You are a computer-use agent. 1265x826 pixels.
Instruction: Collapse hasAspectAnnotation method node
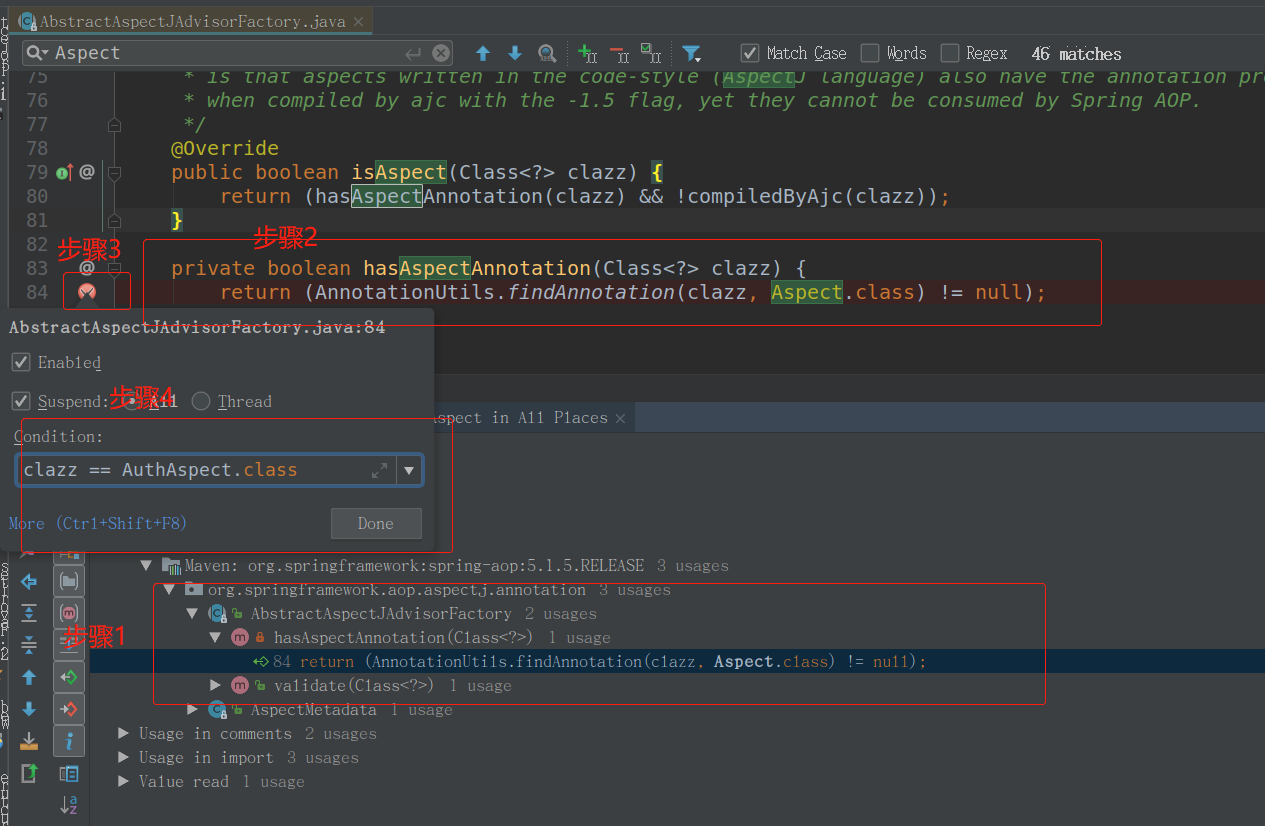tap(216, 638)
